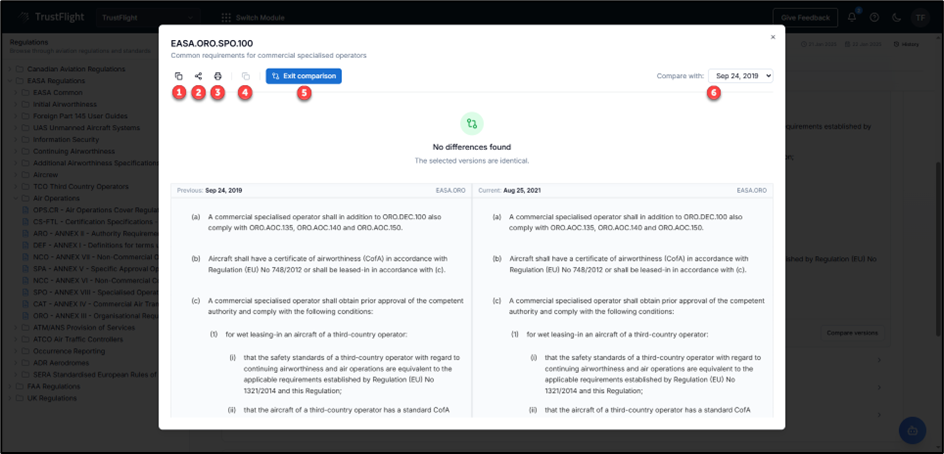944x454 pixels.
Task: Select the Air Operations folder in the tree
Action: (56, 198)
